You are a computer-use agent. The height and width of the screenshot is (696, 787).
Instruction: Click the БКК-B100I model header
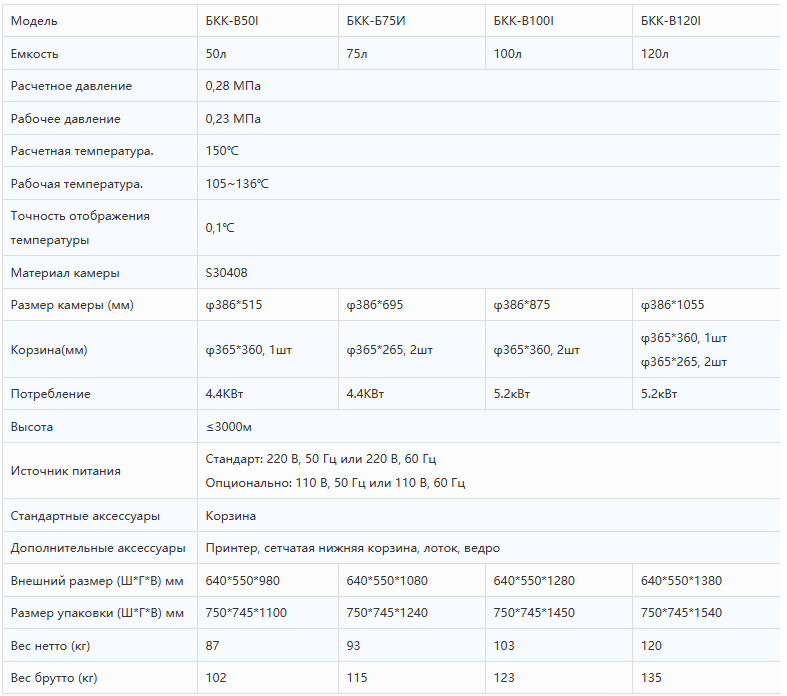click(559, 21)
